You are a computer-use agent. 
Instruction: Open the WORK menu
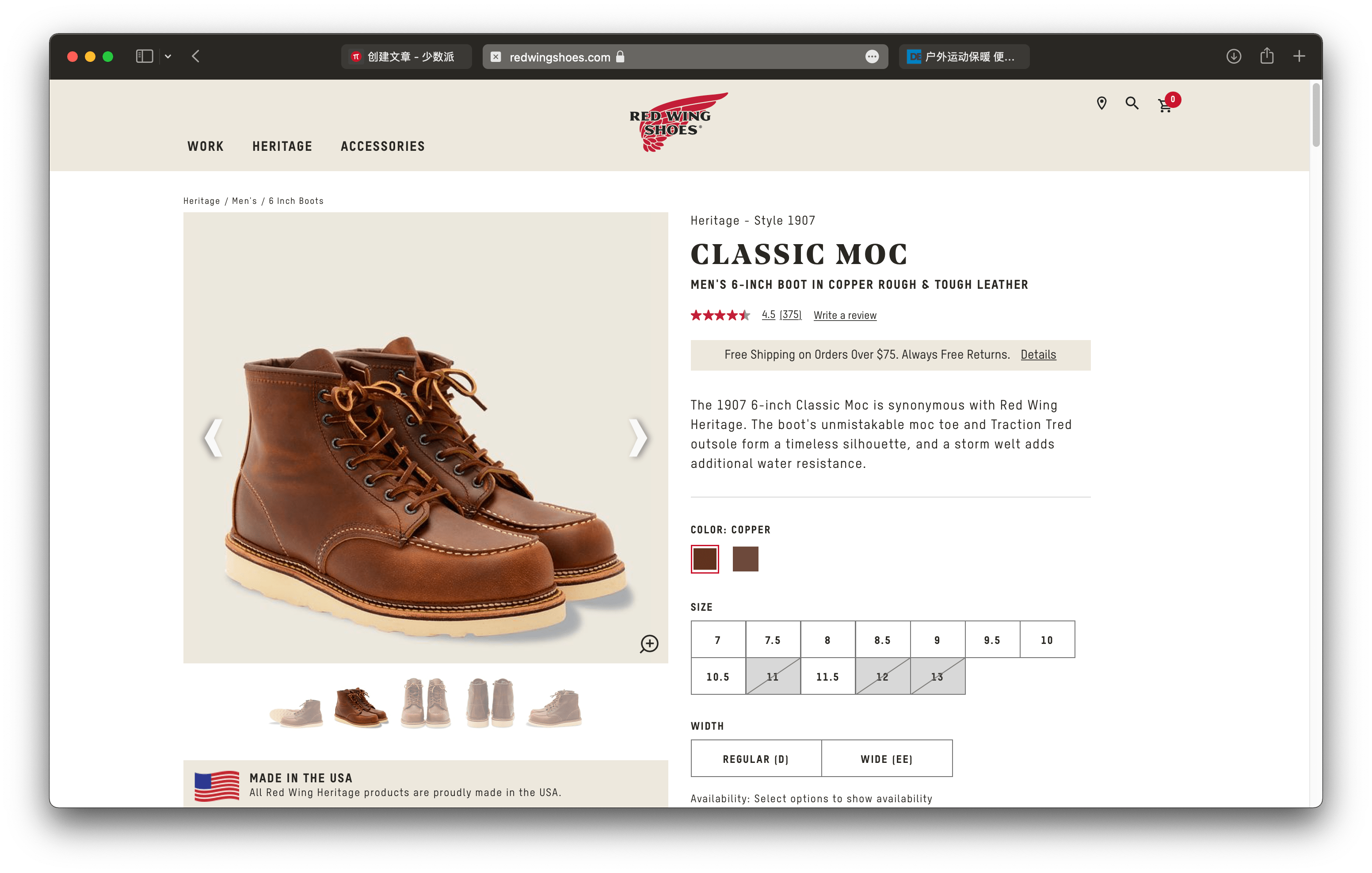206,146
